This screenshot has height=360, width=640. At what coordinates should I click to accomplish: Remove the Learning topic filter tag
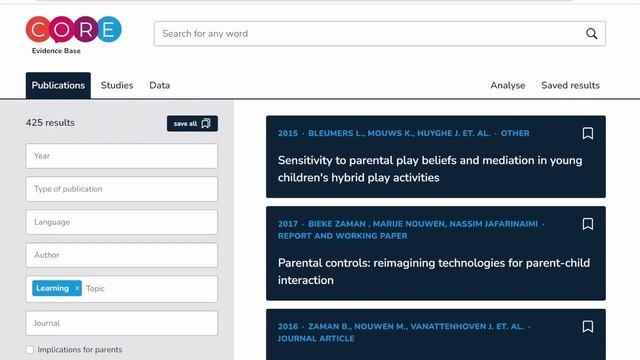coord(77,288)
